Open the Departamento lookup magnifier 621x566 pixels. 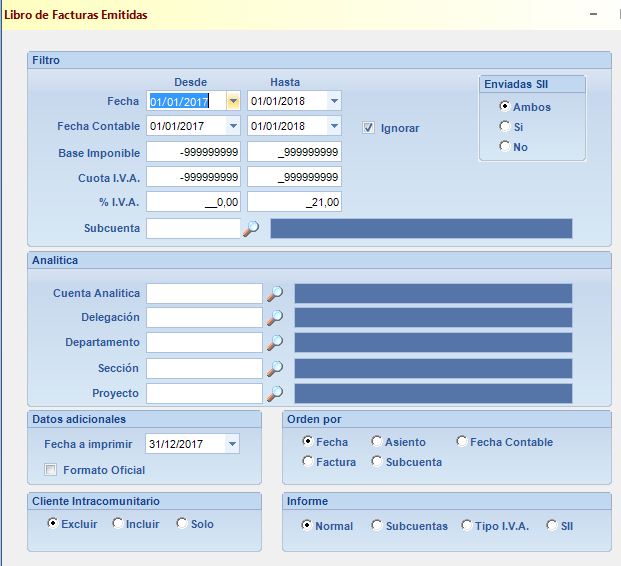coord(274,343)
